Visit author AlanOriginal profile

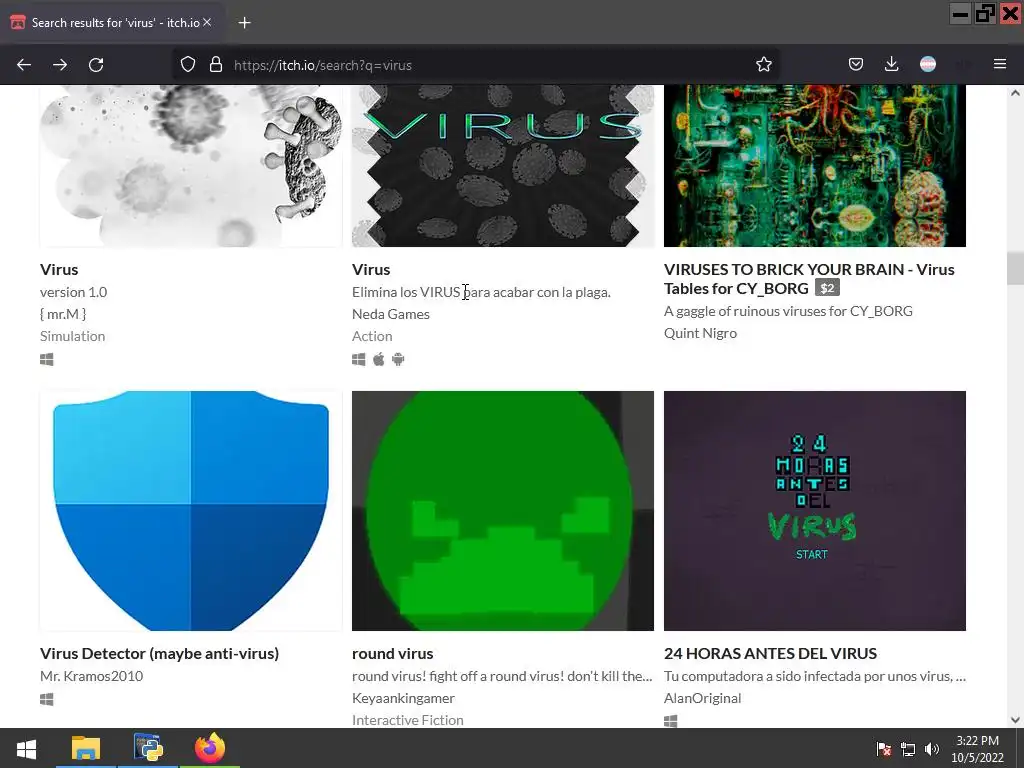pos(703,698)
